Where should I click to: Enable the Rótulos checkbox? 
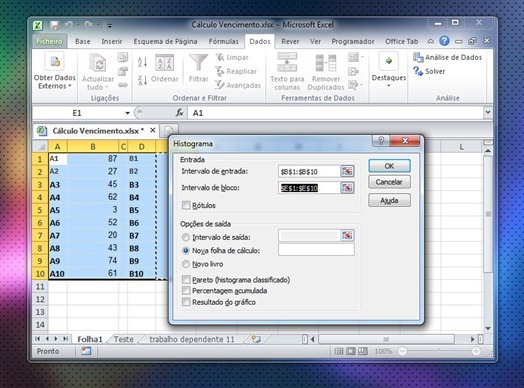tap(186, 205)
